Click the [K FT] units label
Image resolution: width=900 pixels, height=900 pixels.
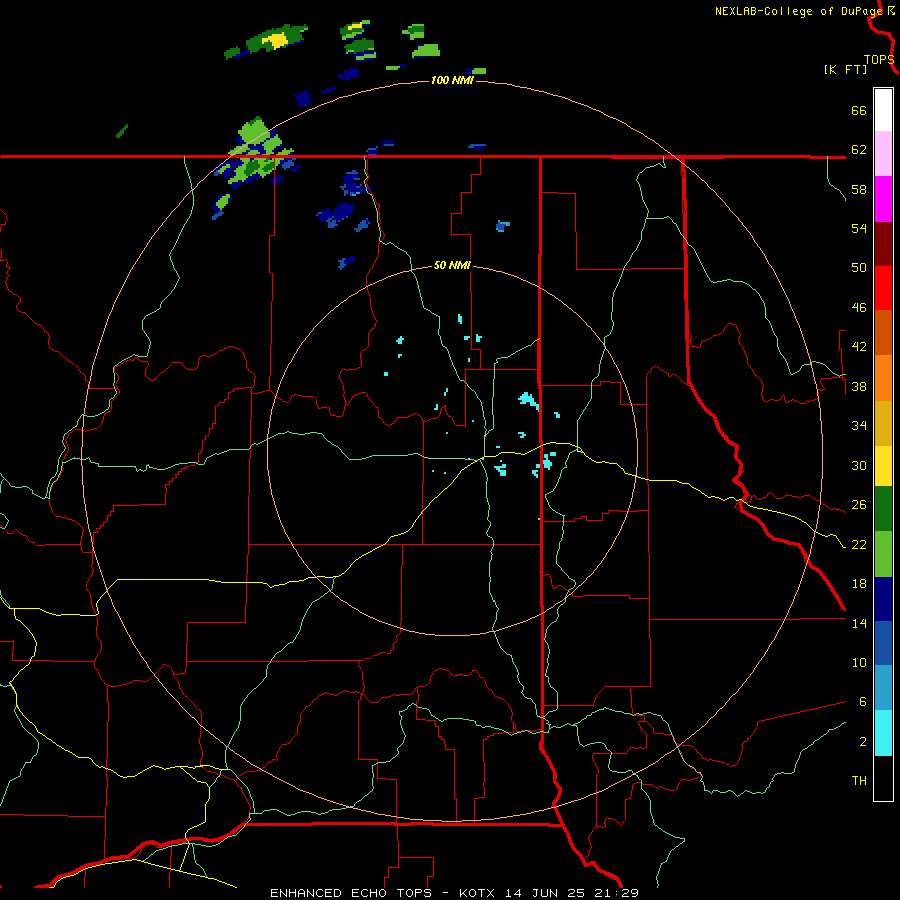(x=845, y=69)
